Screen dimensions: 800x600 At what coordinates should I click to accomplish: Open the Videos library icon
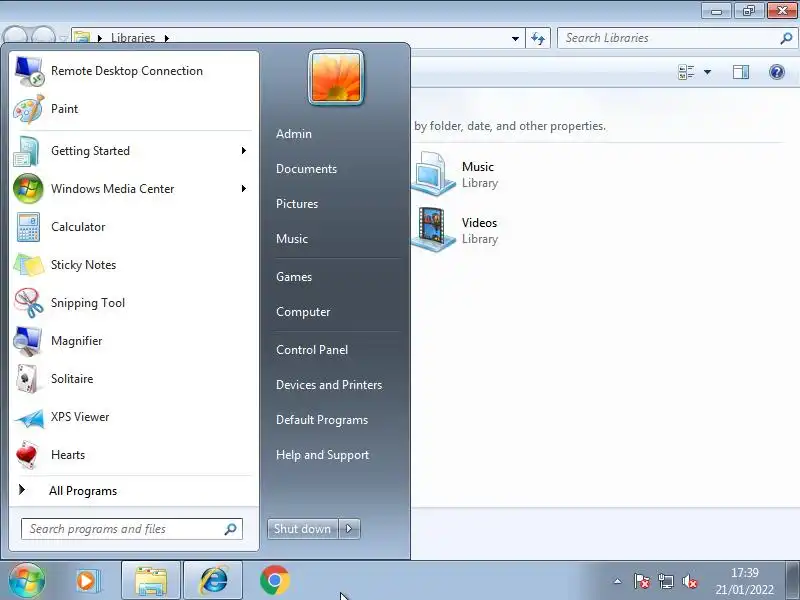tap(433, 230)
